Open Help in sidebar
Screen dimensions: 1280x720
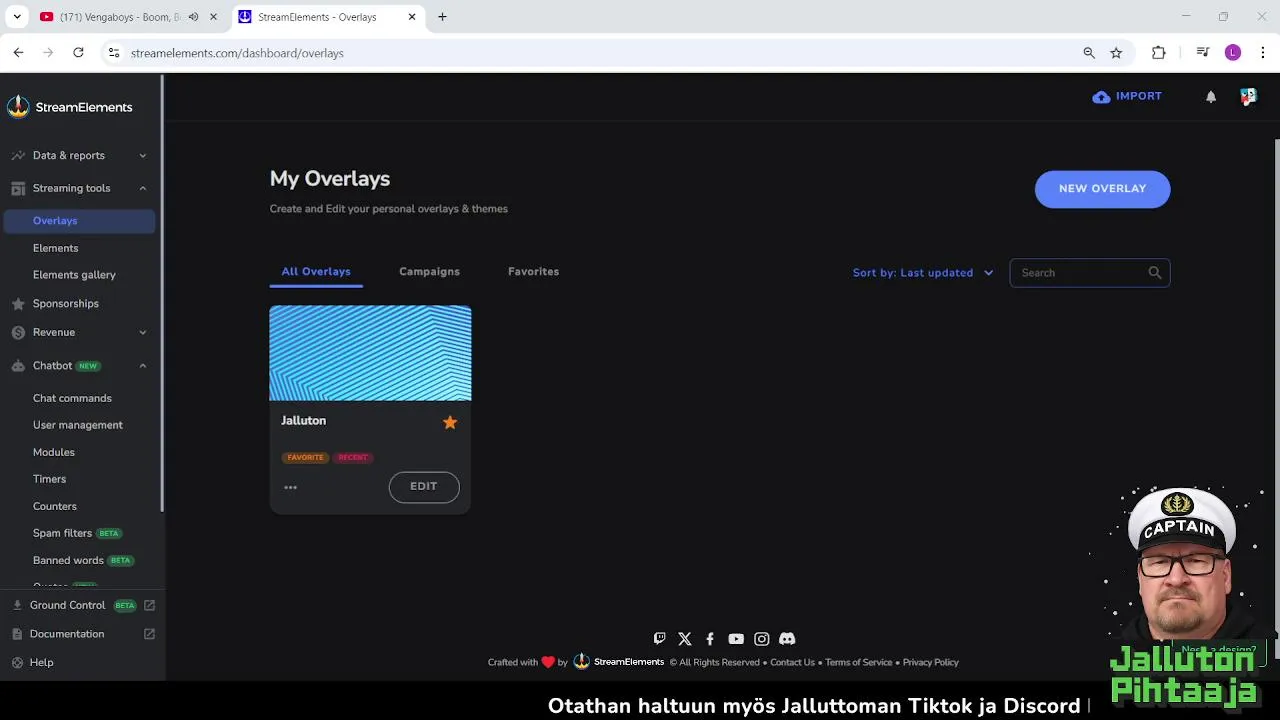tap(41, 663)
